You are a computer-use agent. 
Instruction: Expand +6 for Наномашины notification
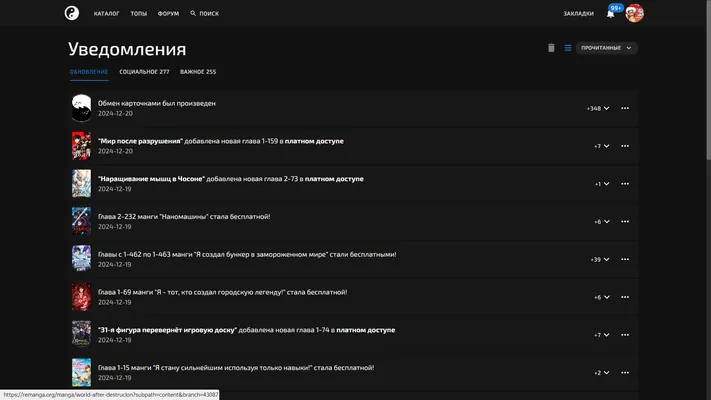pos(602,222)
